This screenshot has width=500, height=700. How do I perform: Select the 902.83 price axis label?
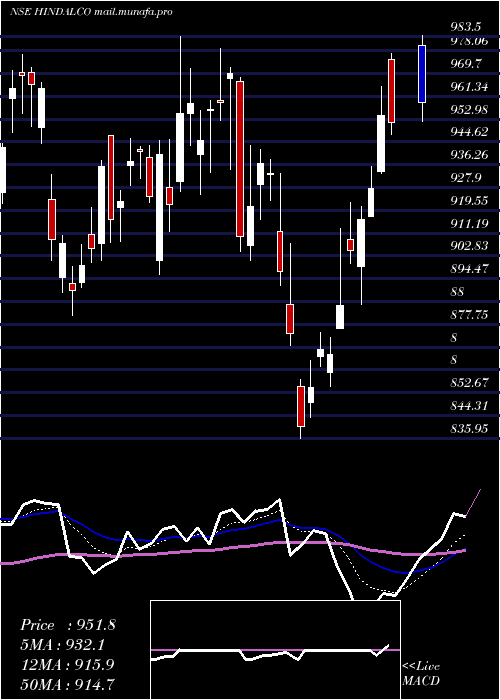pyautogui.click(x=469, y=246)
